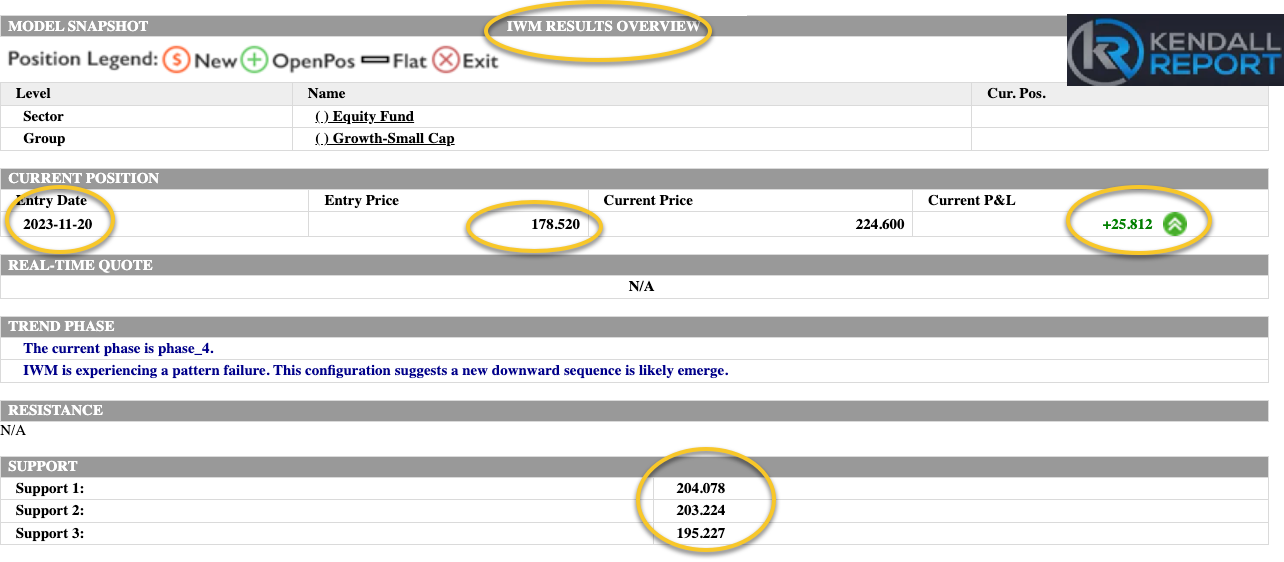
Task: Click the Support 2 label
Action: click(50, 511)
